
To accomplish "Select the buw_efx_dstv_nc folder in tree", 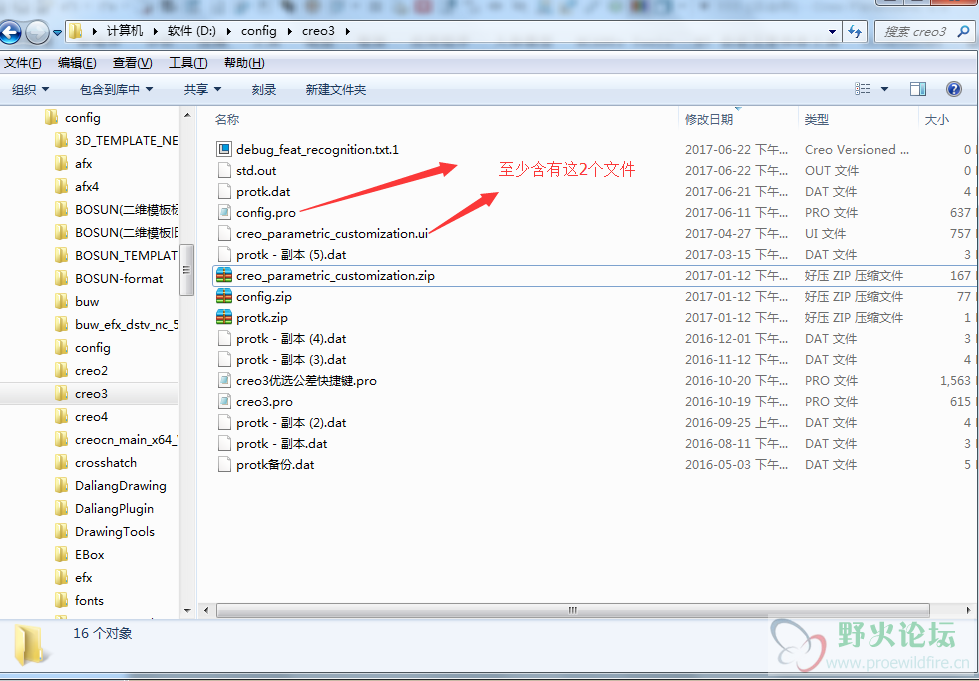I will pos(127,325).
